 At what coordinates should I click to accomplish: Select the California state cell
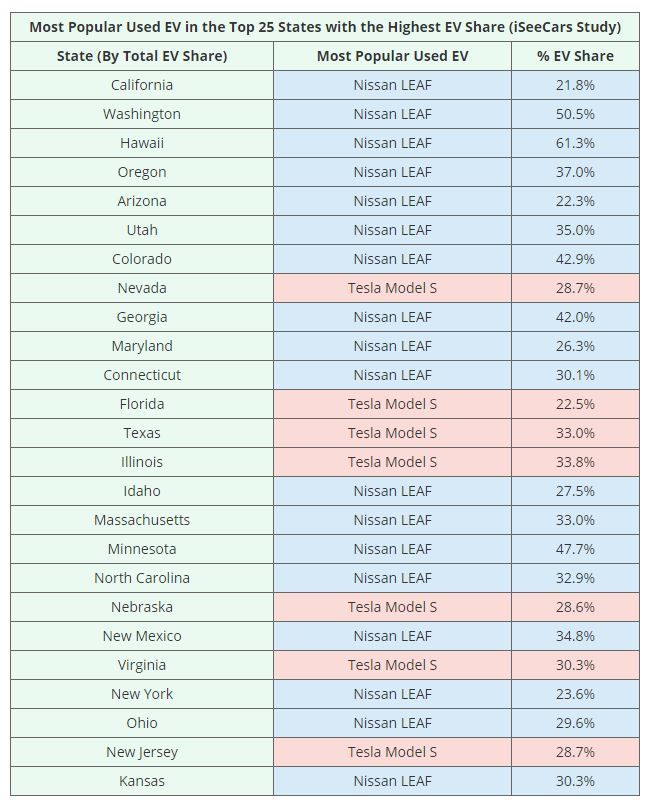tap(142, 85)
